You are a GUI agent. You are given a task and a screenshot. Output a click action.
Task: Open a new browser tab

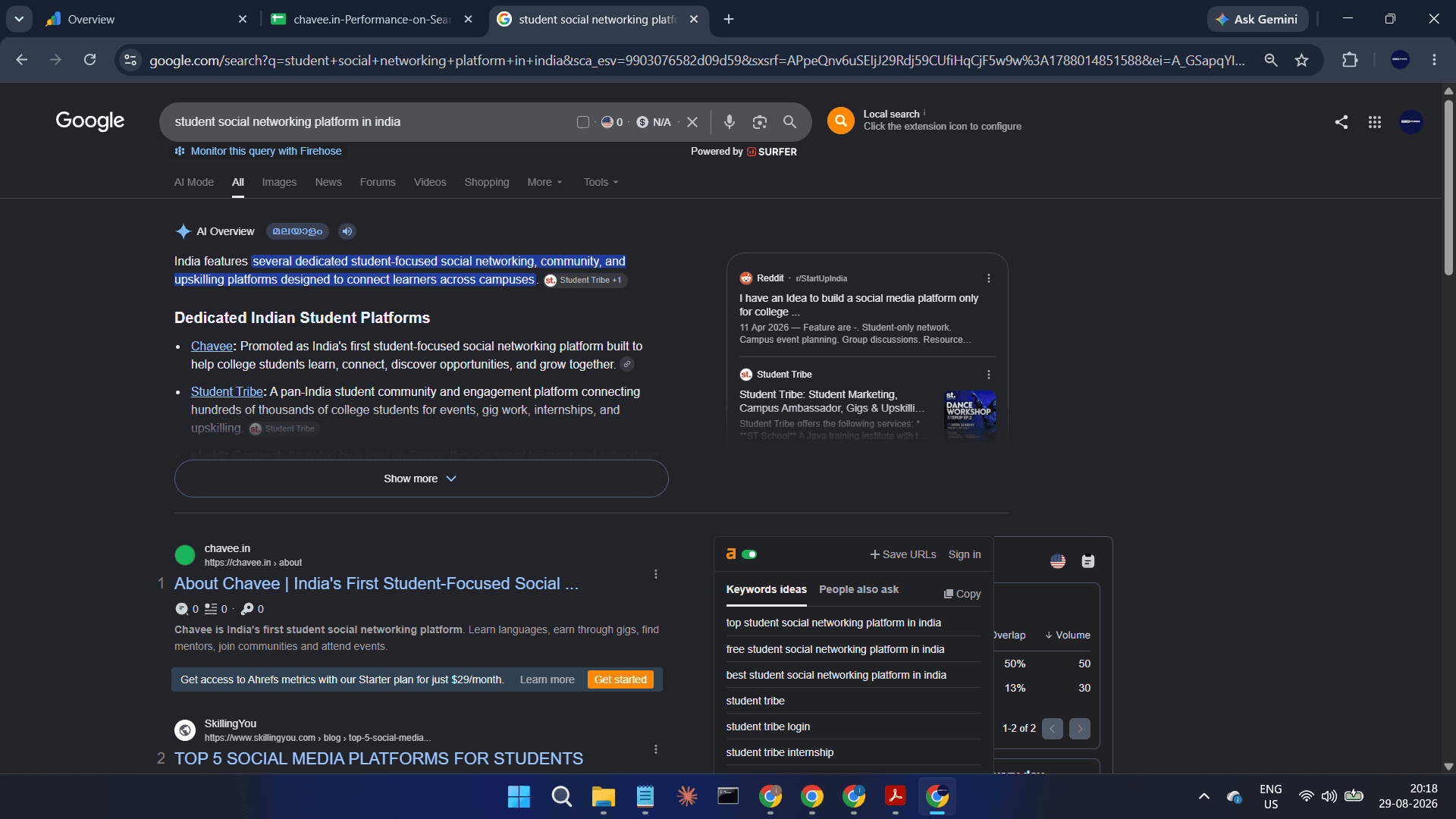729,19
